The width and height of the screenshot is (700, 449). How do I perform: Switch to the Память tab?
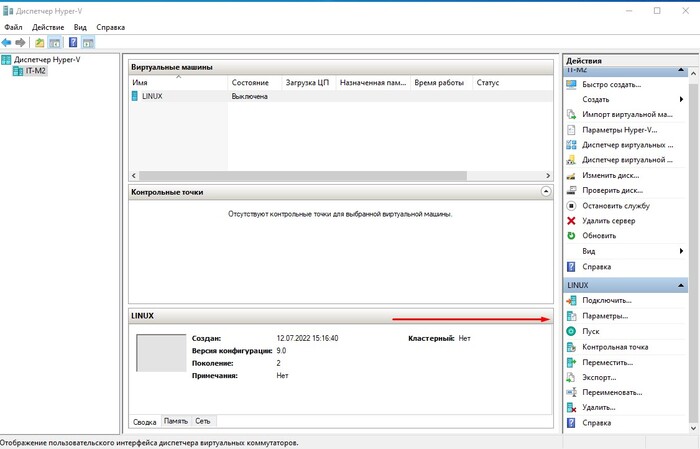tap(175, 421)
